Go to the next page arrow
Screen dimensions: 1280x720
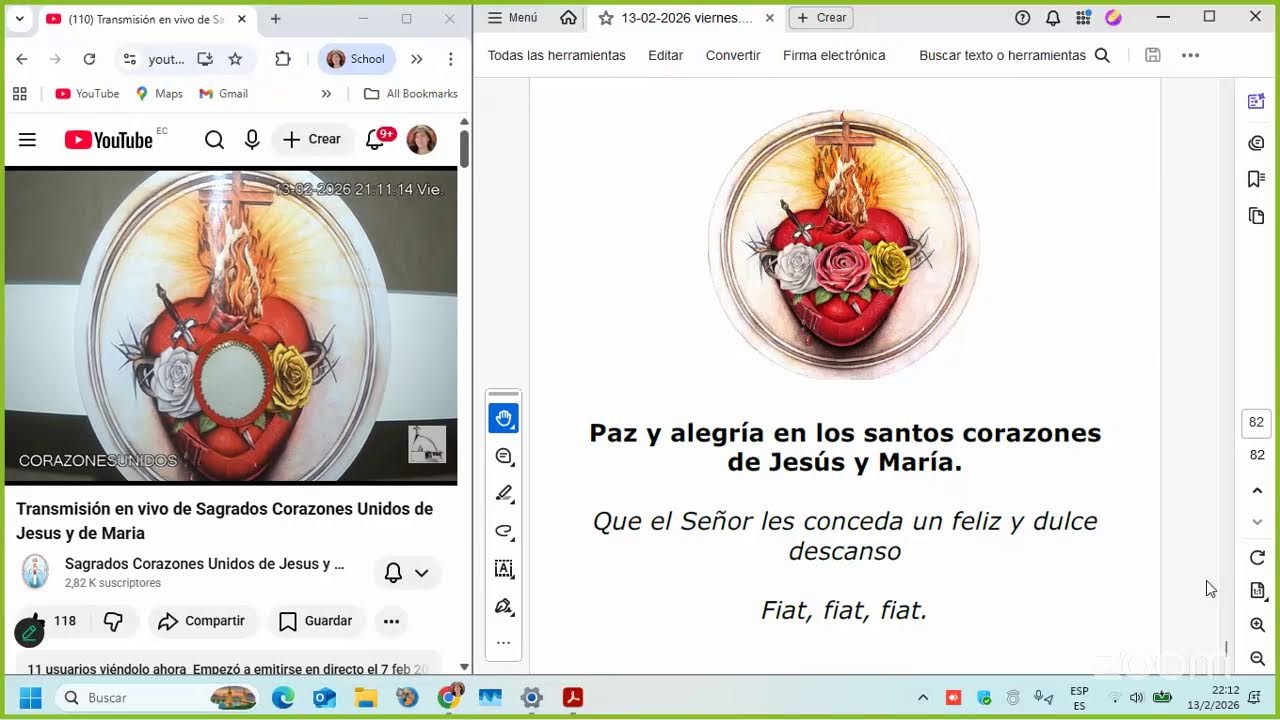pos(1258,522)
